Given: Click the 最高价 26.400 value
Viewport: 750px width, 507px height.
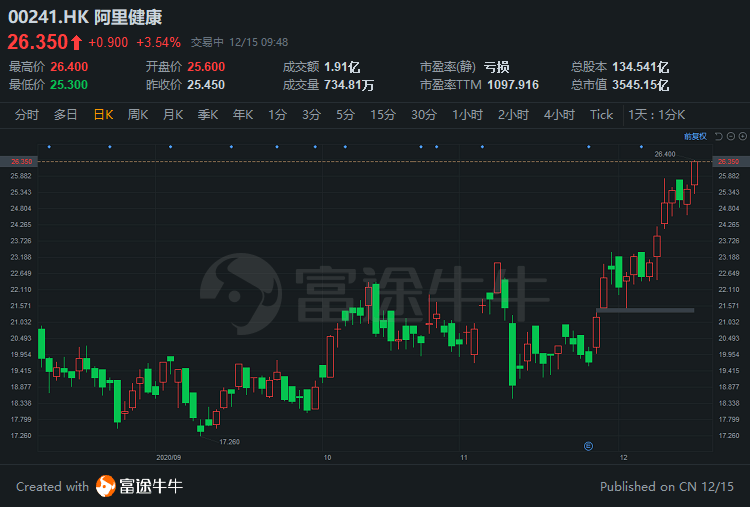Looking at the screenshot, I should 69,67.
